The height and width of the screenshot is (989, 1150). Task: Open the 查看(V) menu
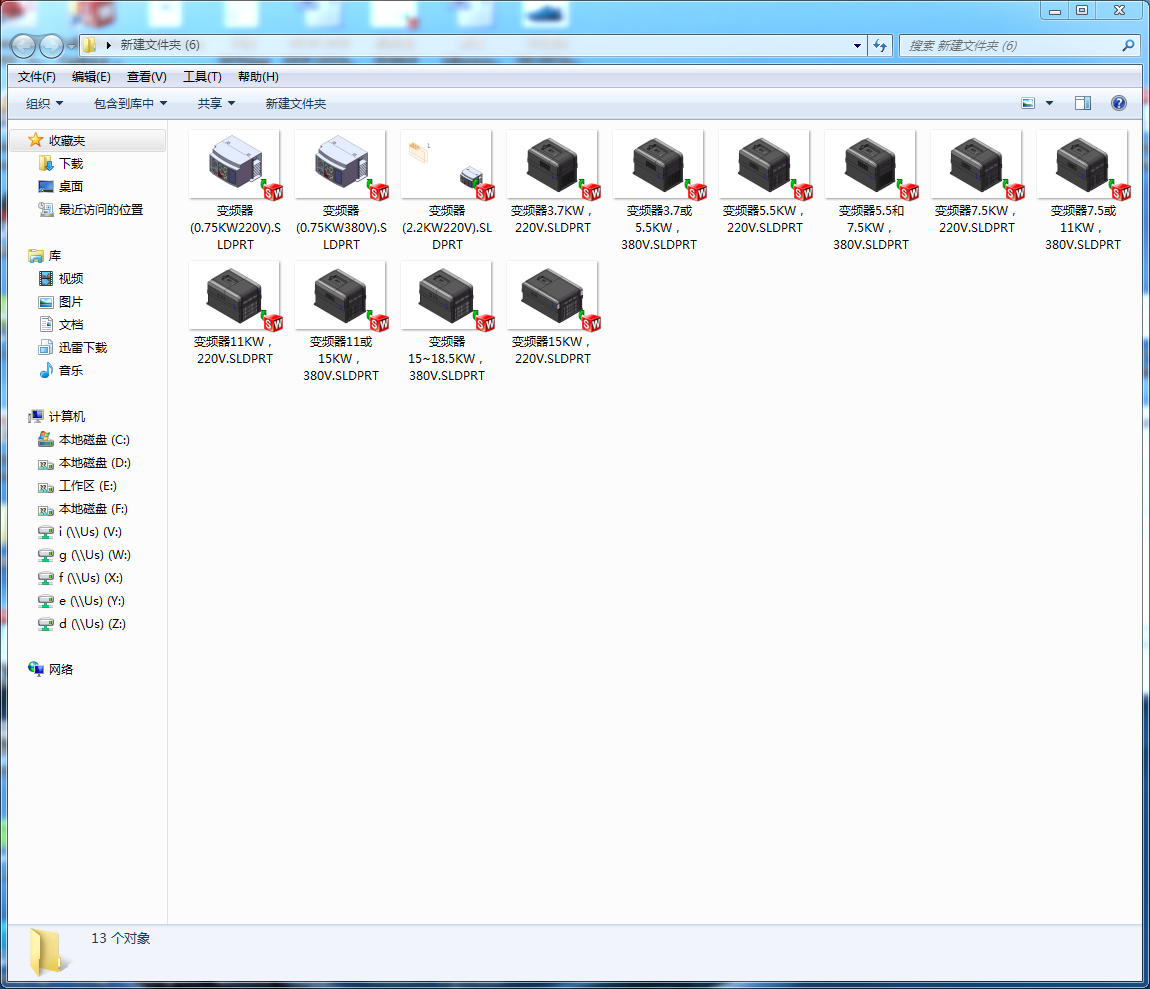pos(147,77)
